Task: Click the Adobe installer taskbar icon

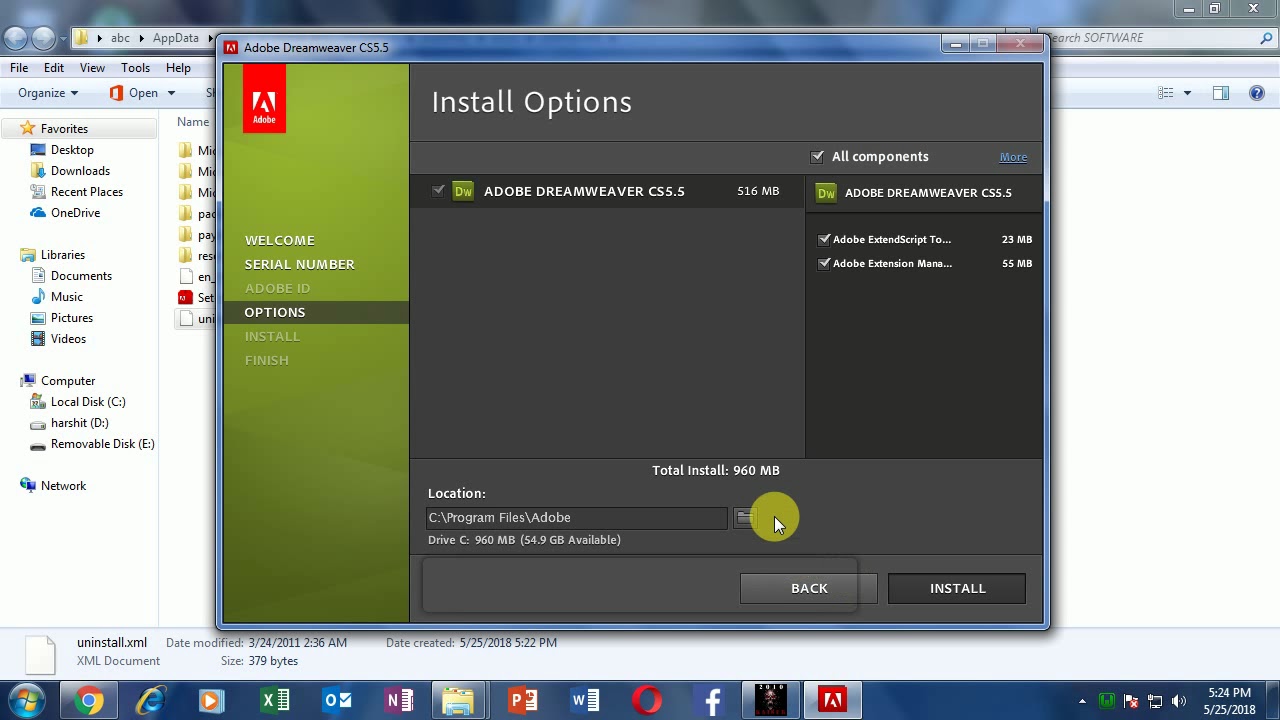Action: click(833, 701)
